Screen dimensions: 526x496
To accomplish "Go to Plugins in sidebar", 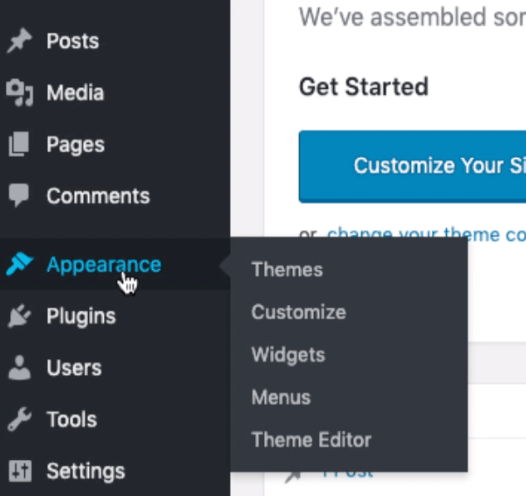I will pyautogui.click(x=81, y=316).
